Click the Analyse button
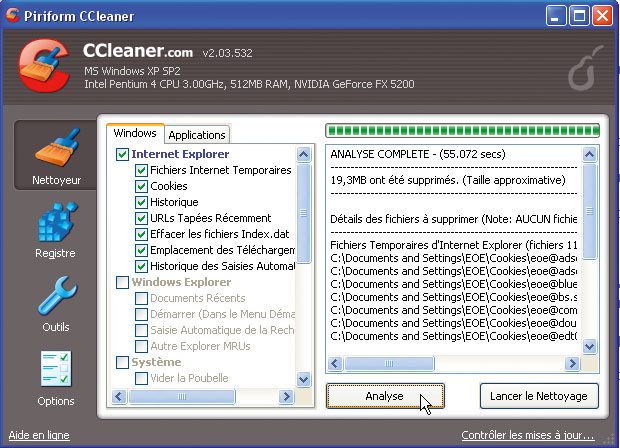620x448 pixels. pyautogui.click(x=384, y=396)
